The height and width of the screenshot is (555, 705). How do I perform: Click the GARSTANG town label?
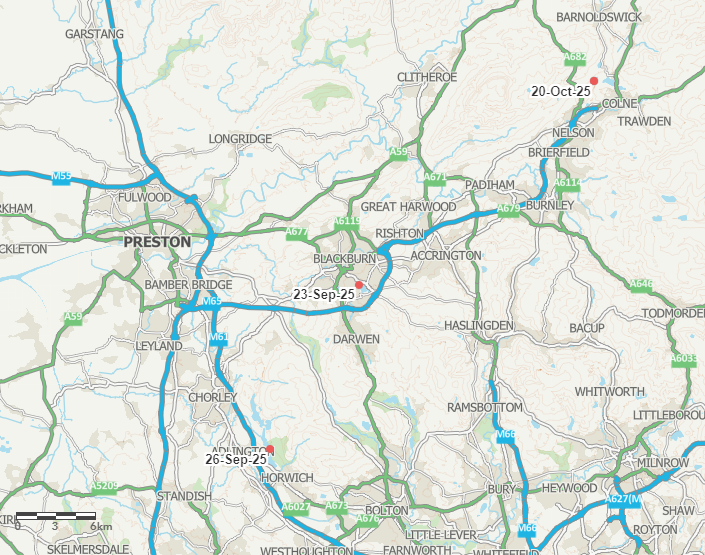[x=94, y=34]
